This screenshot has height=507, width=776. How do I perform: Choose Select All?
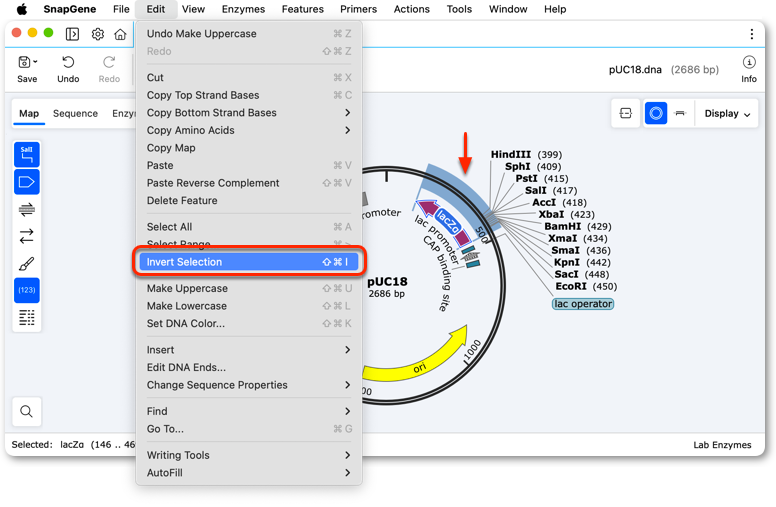(x=249, y=227)
